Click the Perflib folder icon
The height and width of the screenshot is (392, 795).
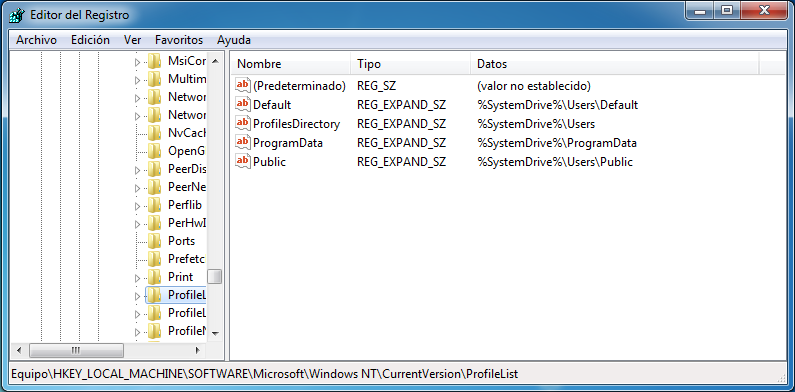155,205
